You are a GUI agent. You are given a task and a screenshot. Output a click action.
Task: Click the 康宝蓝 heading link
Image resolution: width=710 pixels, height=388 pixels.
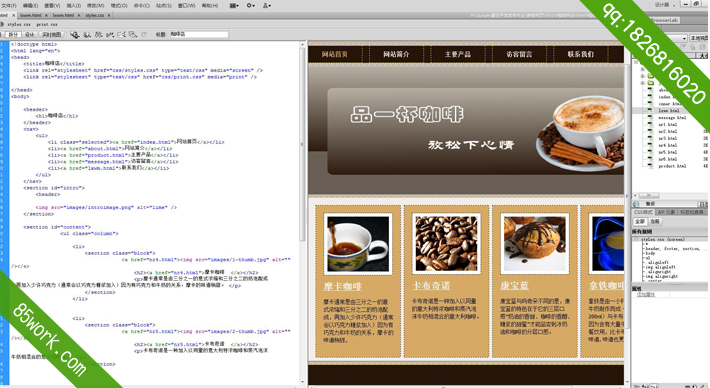[514, 286]
